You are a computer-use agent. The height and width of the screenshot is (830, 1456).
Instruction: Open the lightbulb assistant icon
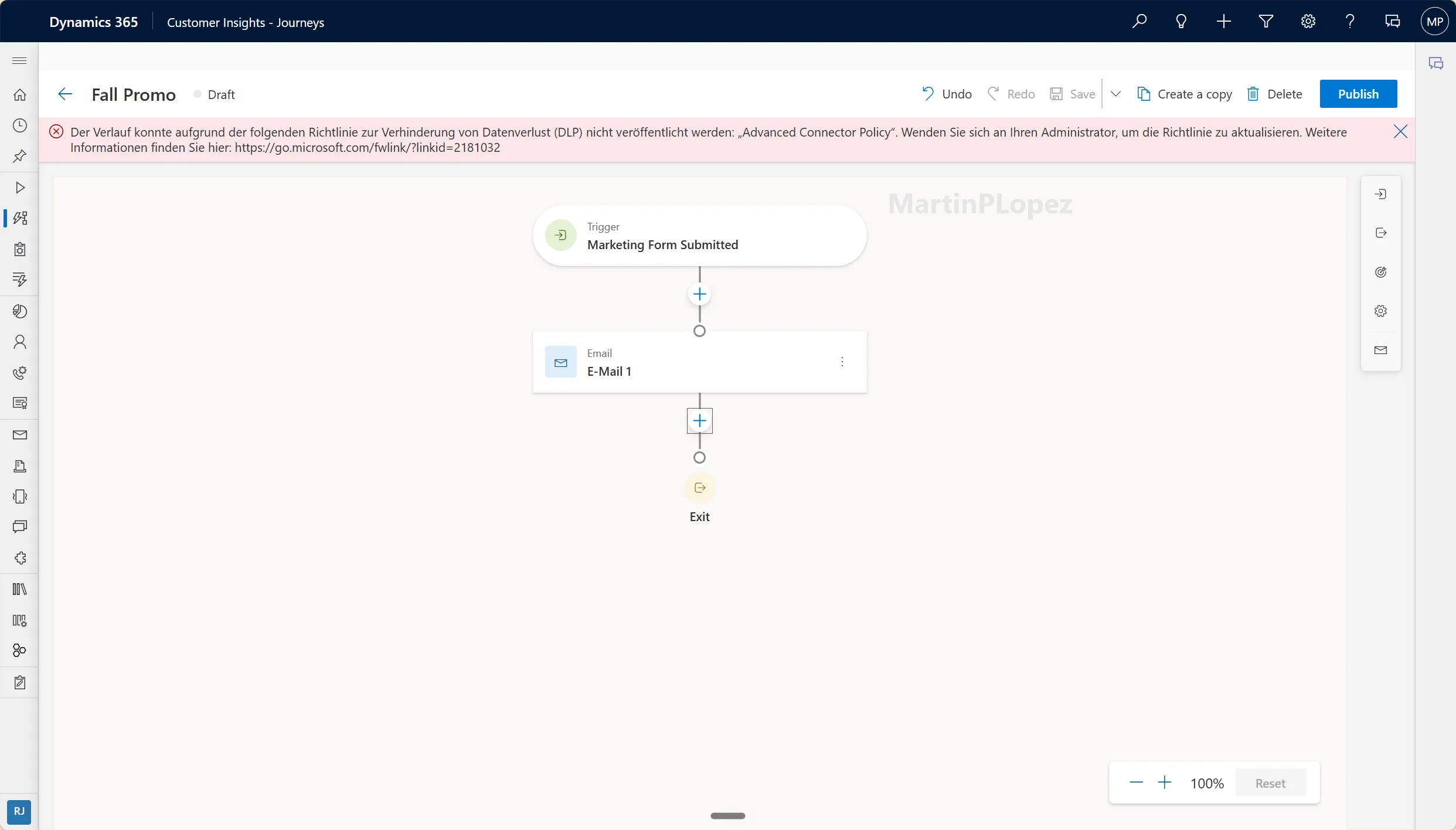tap(1181, 22)
